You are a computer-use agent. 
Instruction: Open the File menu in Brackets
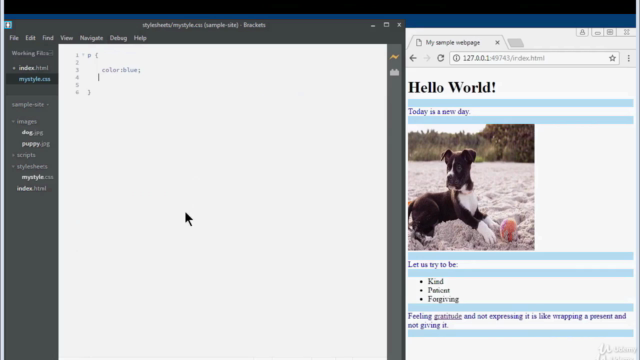tap(14, 38)
